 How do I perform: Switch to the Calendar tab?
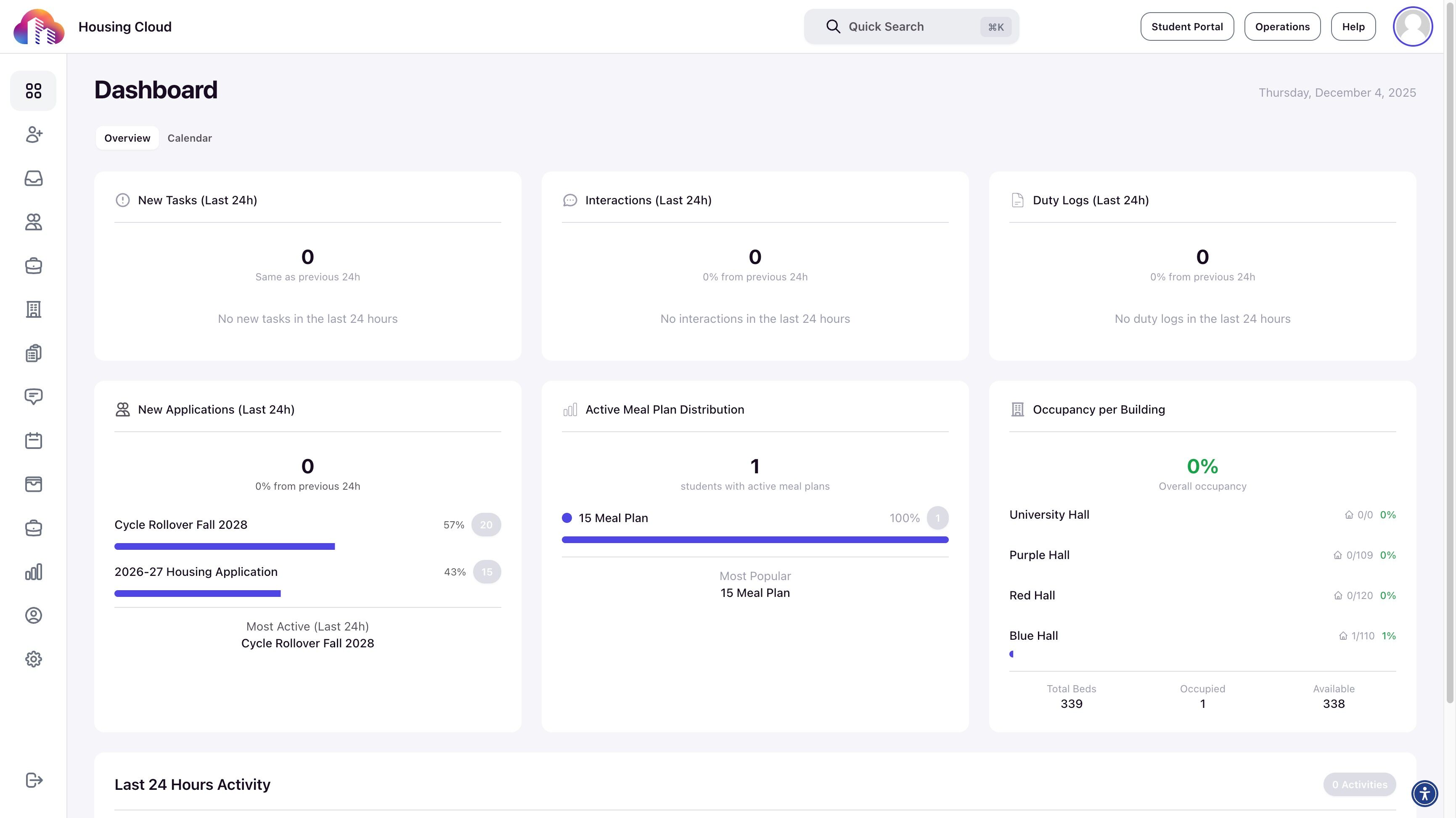click(x=189, y=138)
